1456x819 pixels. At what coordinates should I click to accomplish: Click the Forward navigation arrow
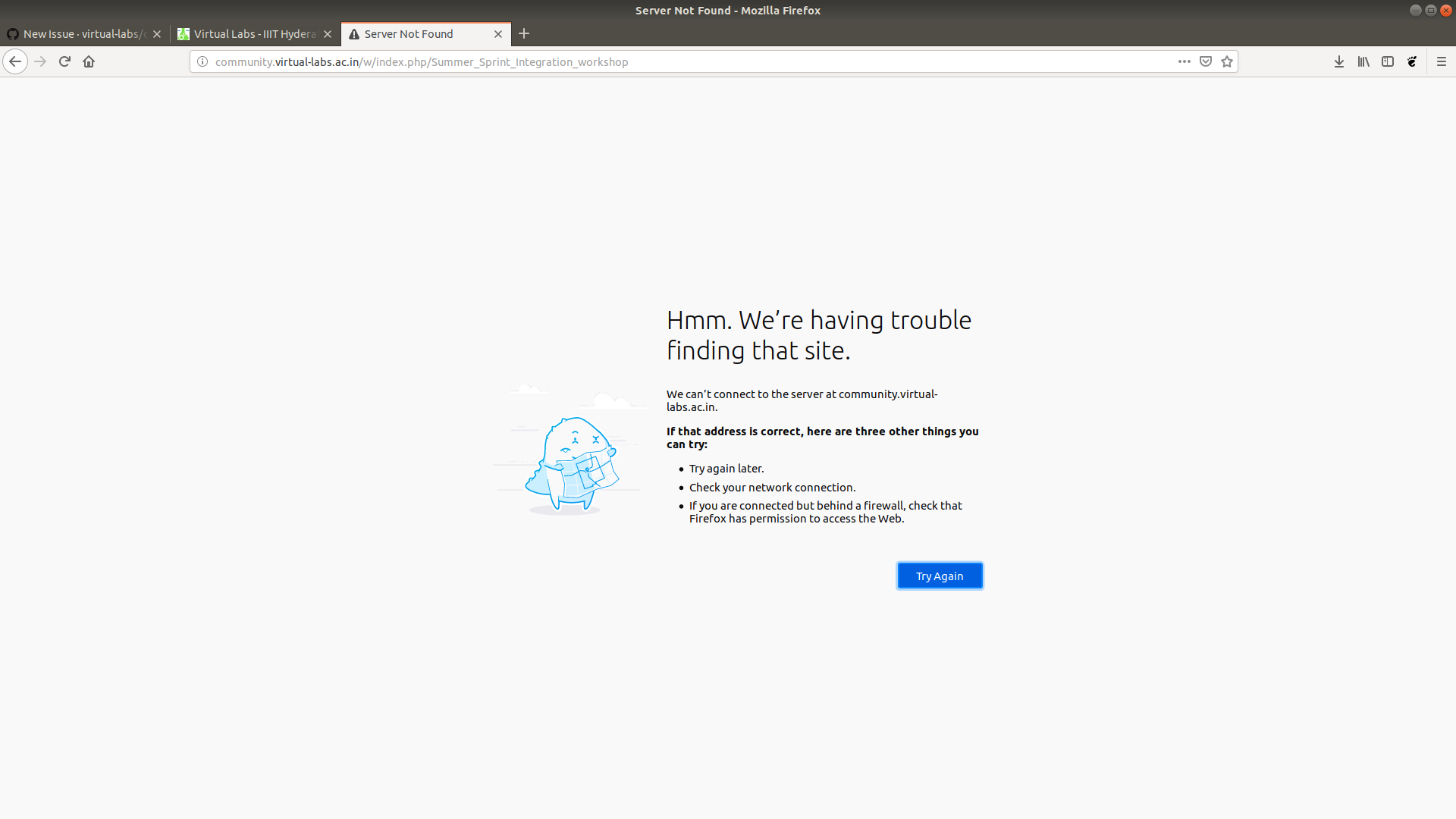click(x=40, y=61)
